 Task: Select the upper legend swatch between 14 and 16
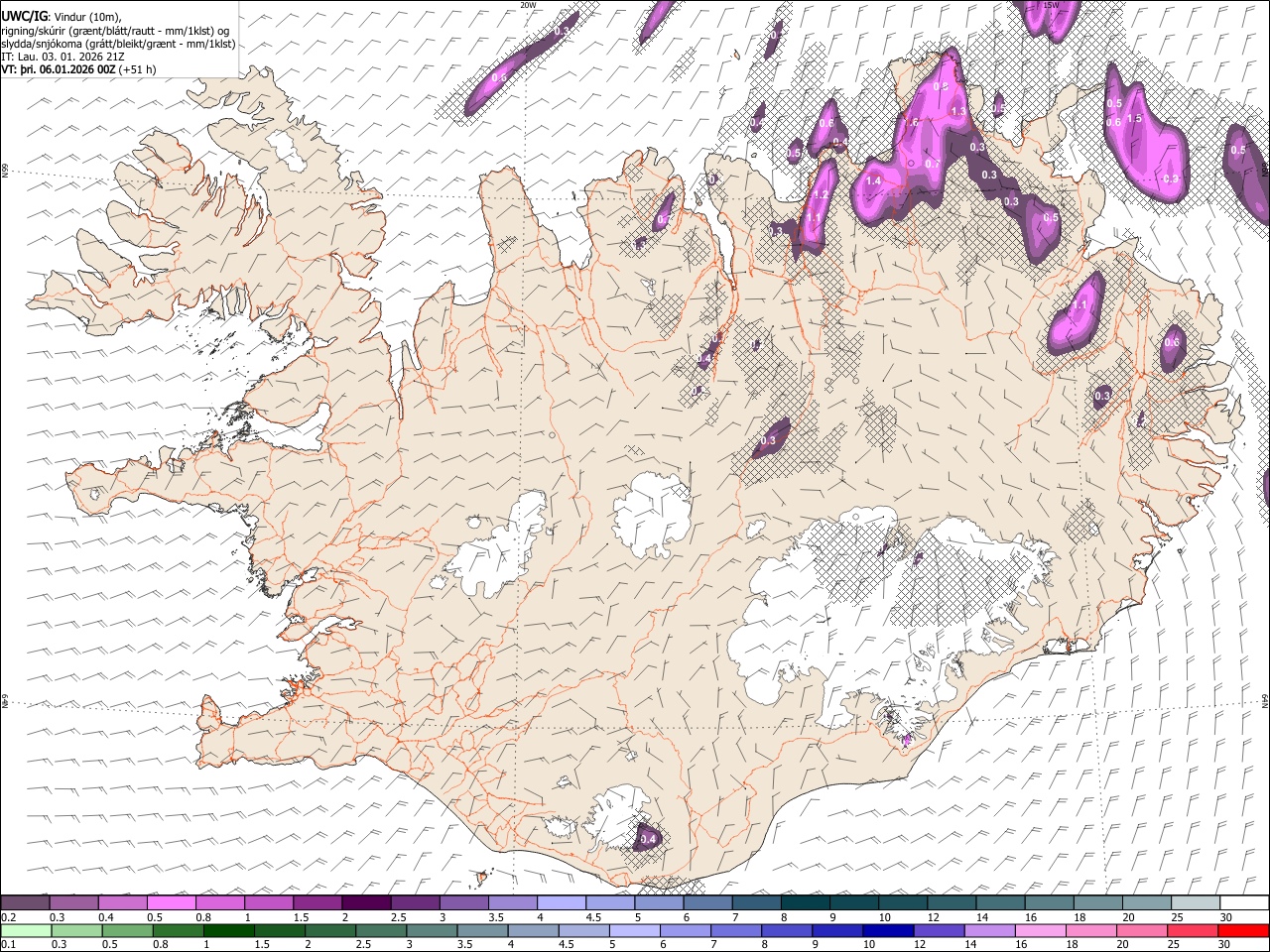(1000, 902)
